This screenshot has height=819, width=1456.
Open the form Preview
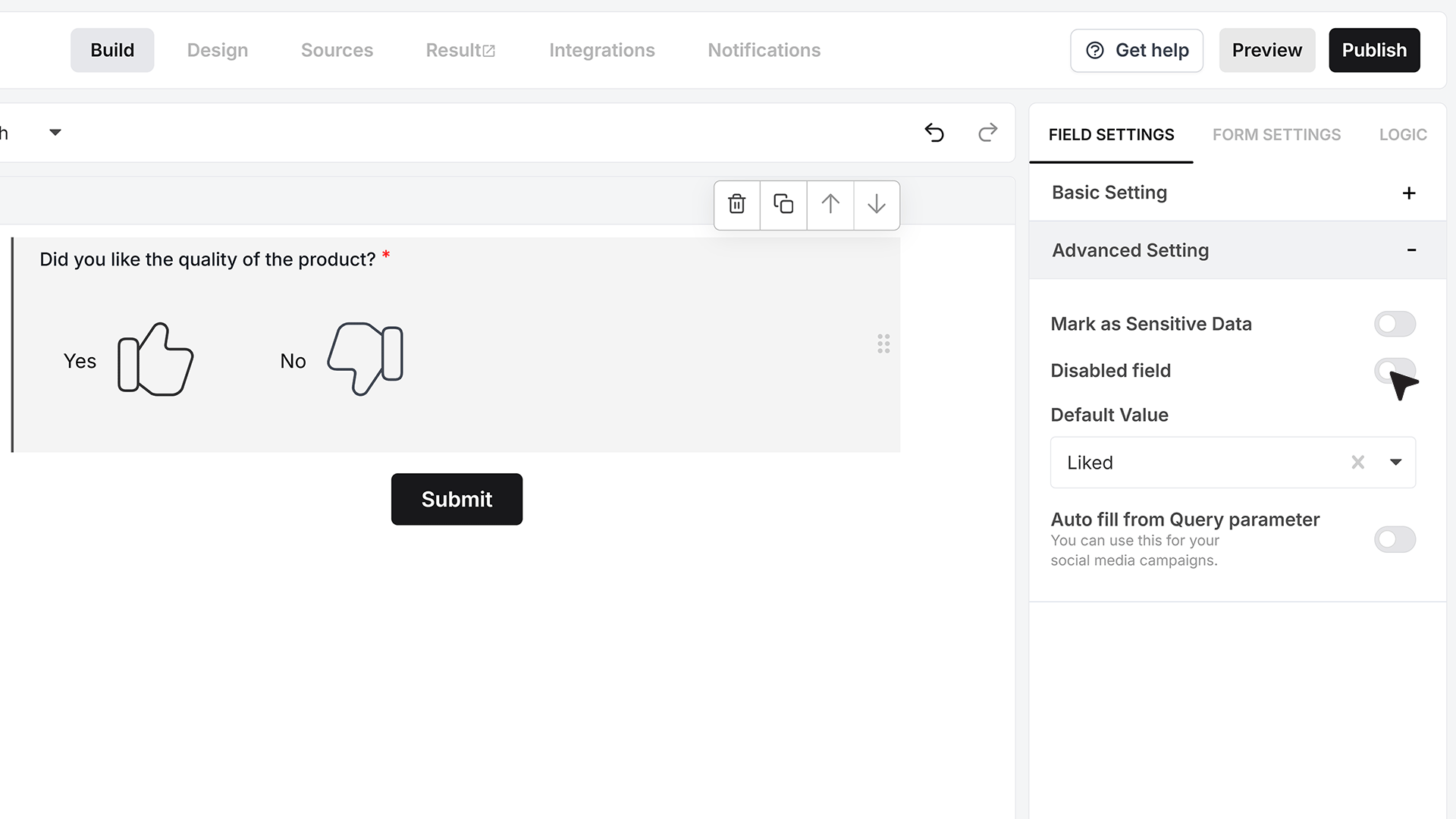[1266, 50]
